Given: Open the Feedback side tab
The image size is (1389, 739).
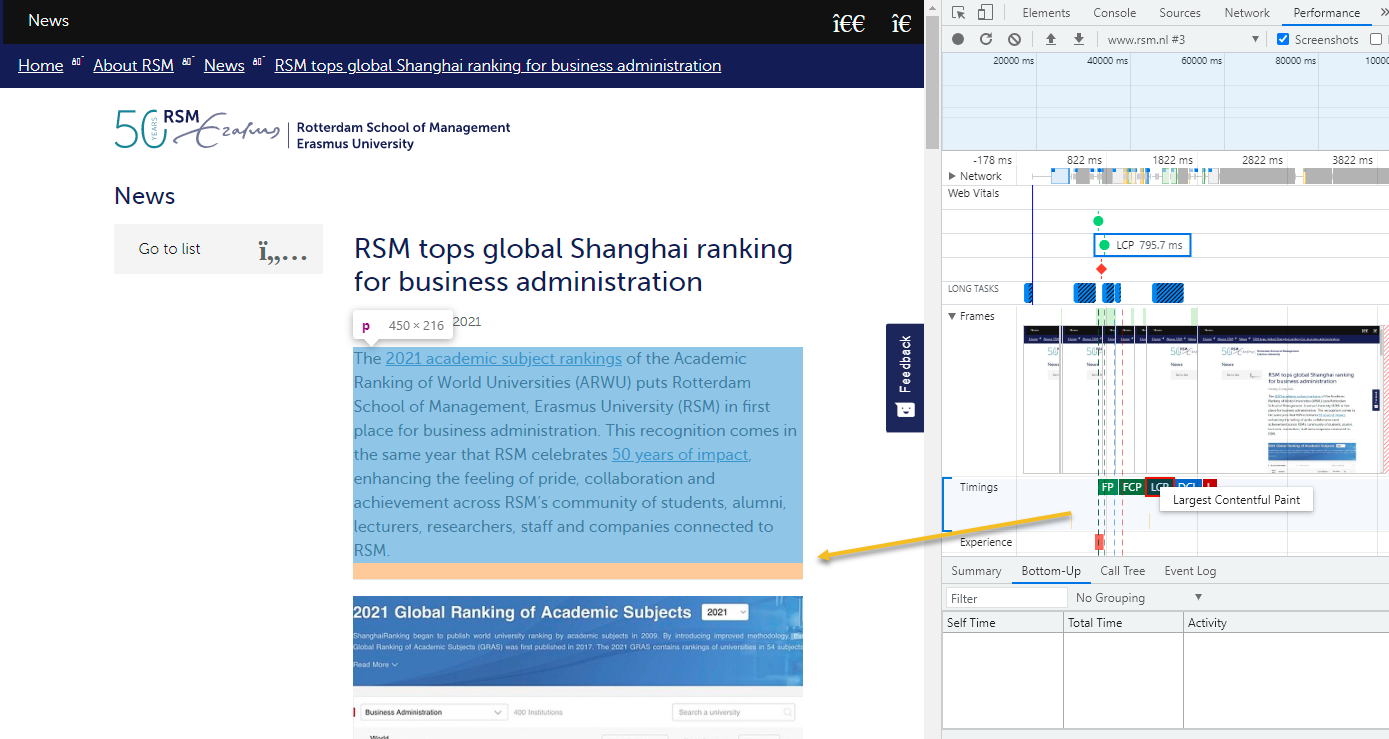Looking at the screenshot, I should pyautogui.click(x=905, y=377).
